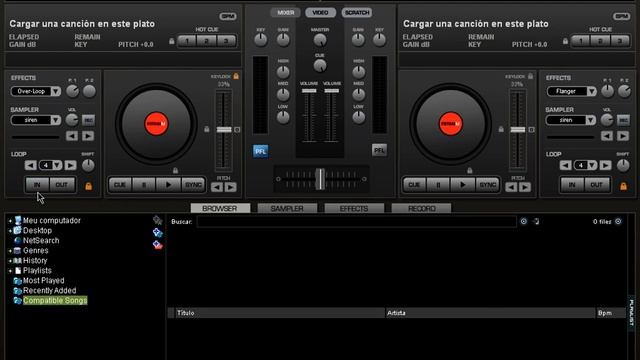This screenshot has height=360, width=640.
Task: Set loop OUT point on left deck
Action: point(62,185)
